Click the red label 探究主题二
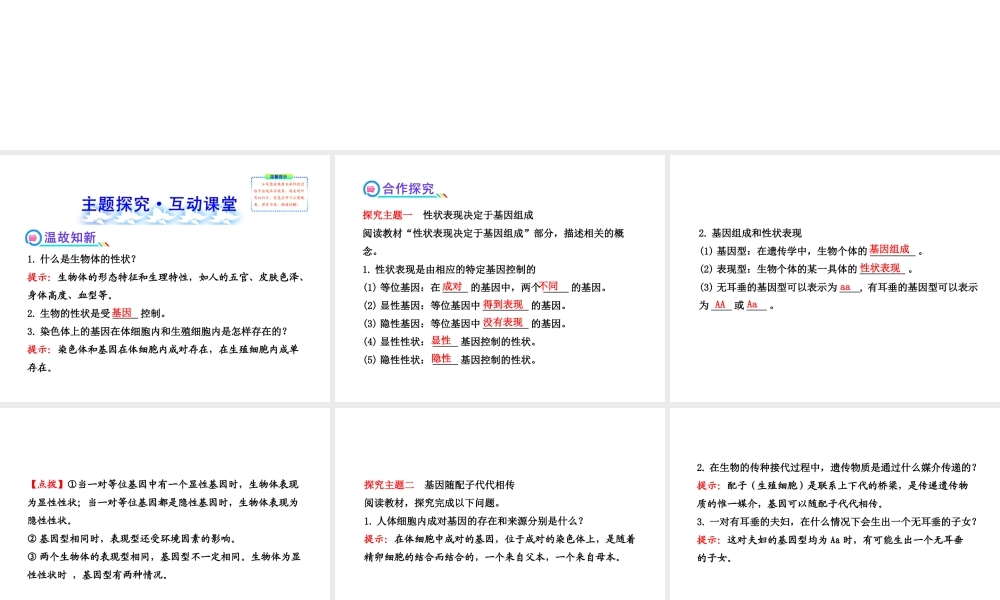Viewport: 1000px width, 600px height. pyautogui.click(x=389, y=485)
